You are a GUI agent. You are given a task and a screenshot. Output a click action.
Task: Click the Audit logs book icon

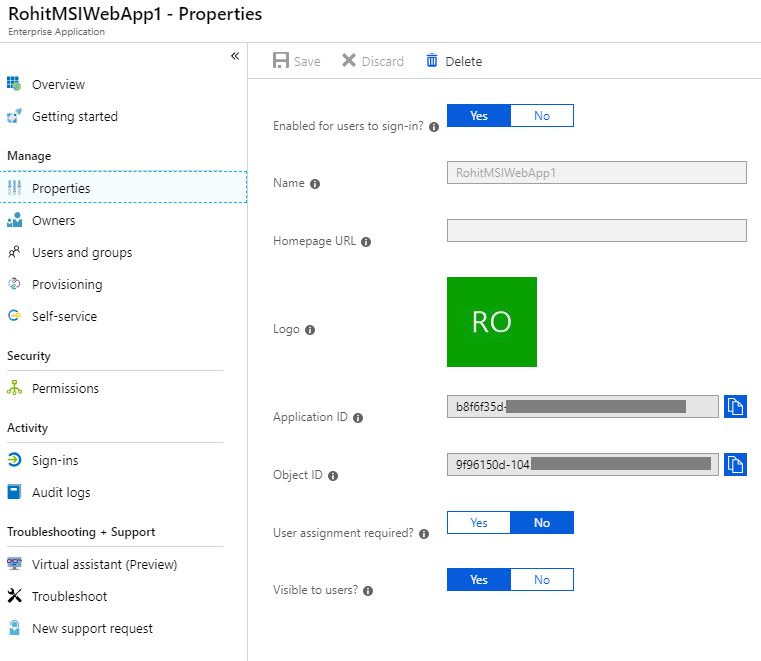click(14, 492)
